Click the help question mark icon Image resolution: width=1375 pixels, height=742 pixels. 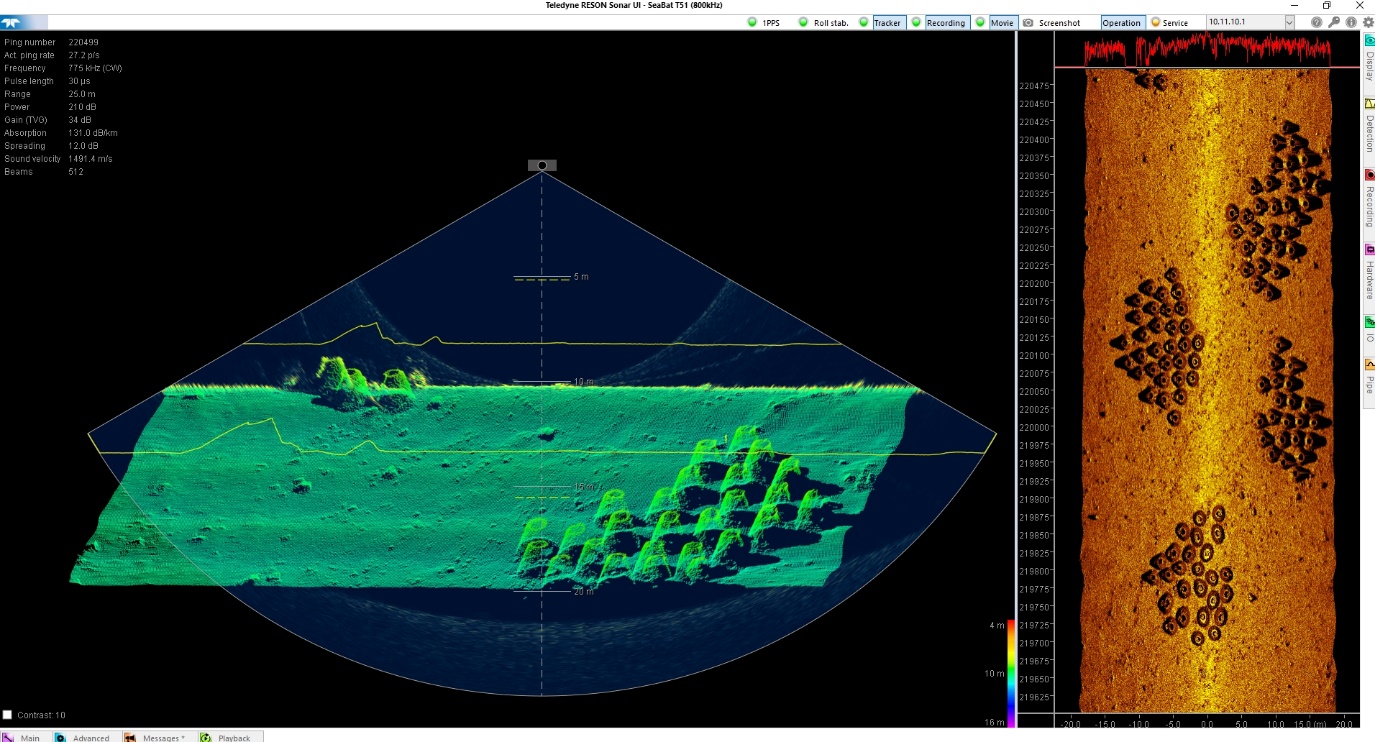tap(1316, 22)
